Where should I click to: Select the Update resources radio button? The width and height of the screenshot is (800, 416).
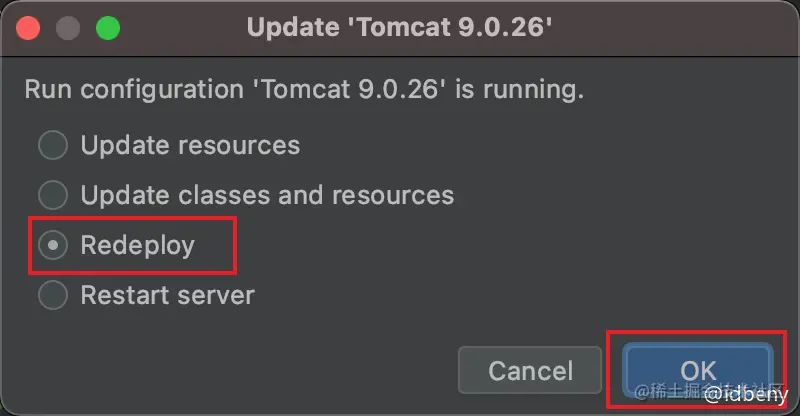(x=53, y=145)
